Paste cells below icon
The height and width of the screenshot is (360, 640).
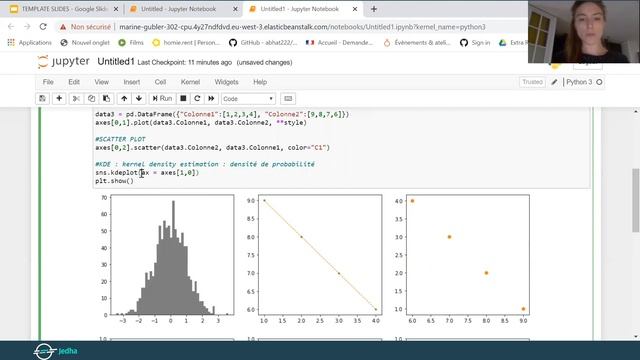pos(107,99)
